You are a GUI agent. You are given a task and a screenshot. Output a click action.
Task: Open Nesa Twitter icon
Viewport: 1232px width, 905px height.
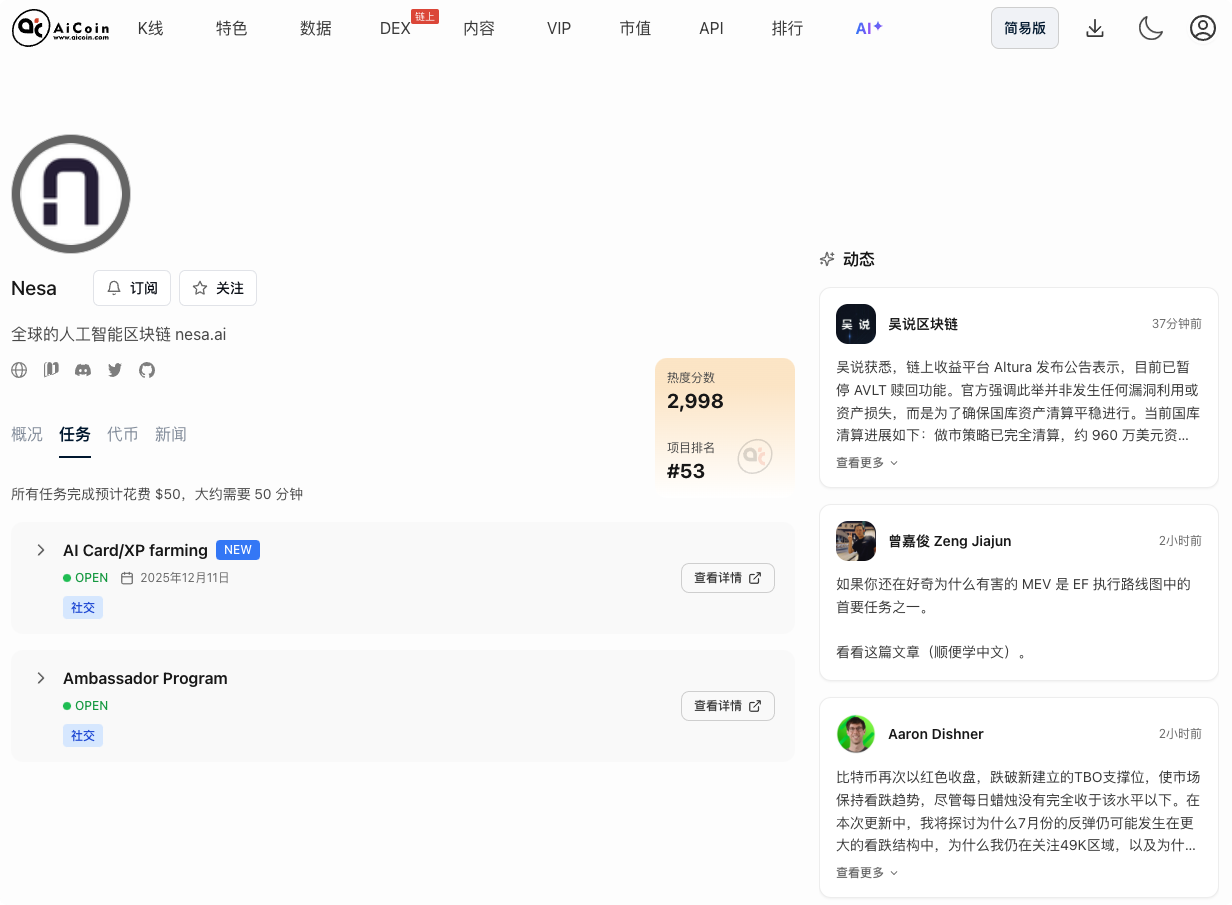[115, 370]
